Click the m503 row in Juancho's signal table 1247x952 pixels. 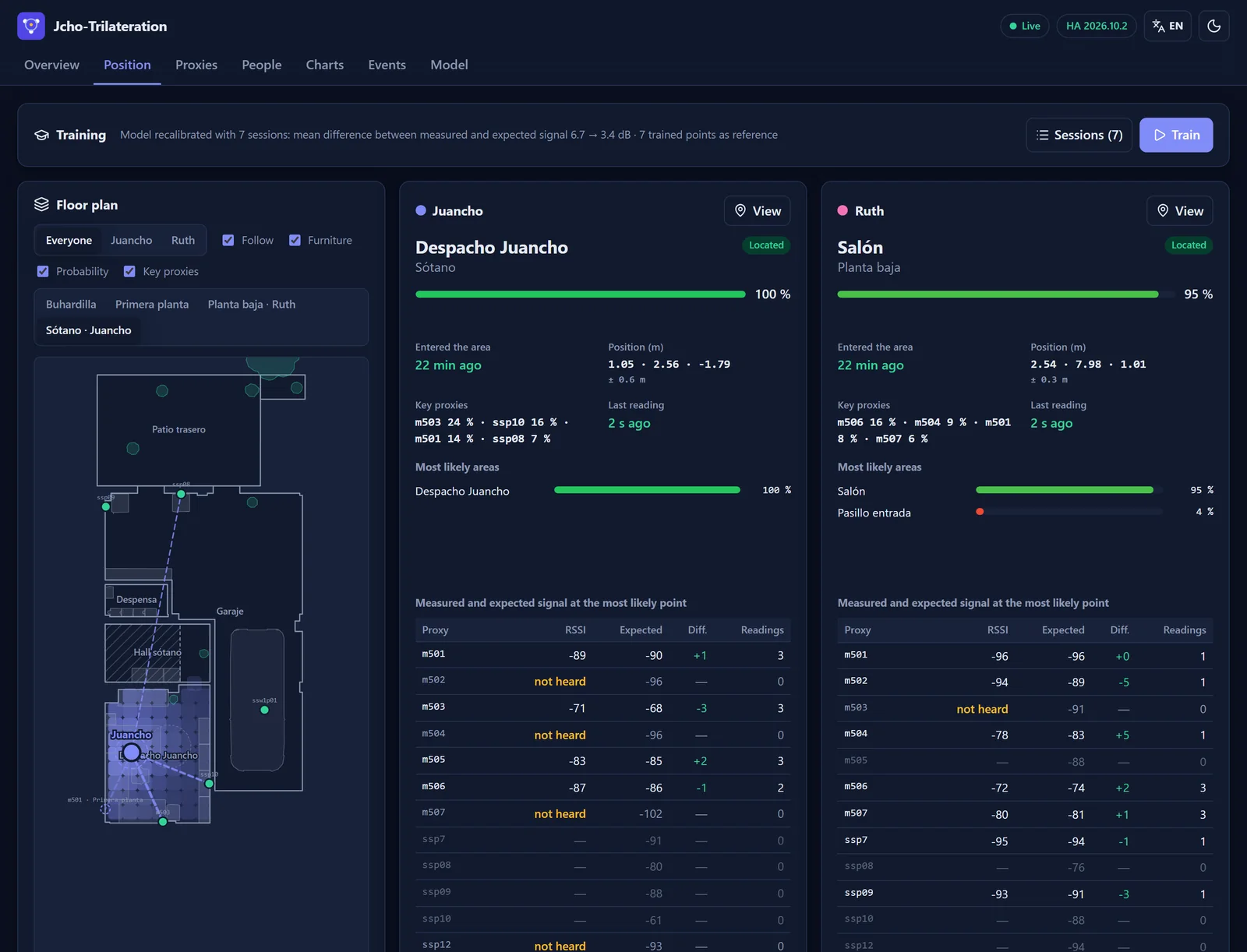pos(602,708)
